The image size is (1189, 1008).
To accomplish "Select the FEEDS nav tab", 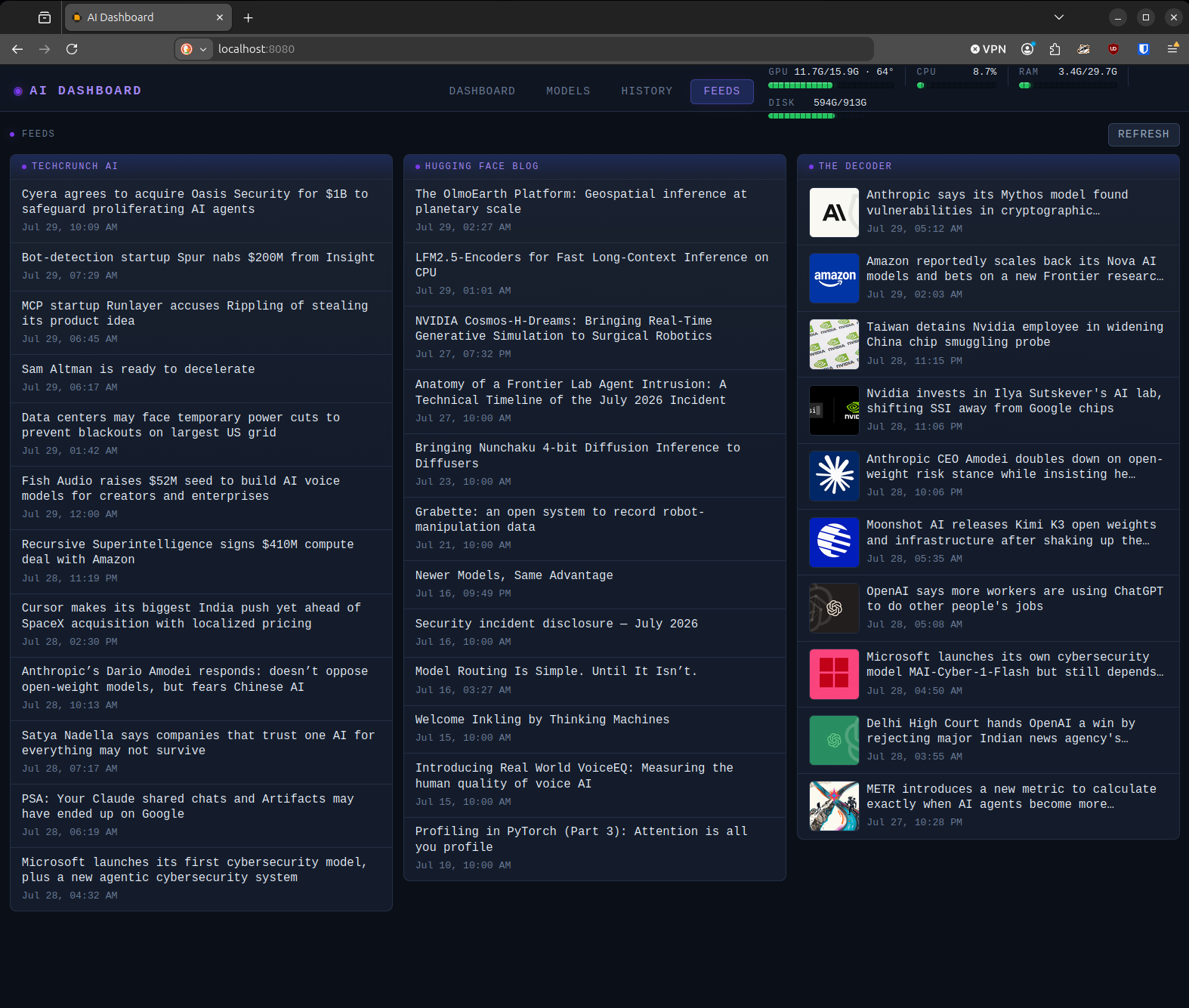I will [722, 91].
